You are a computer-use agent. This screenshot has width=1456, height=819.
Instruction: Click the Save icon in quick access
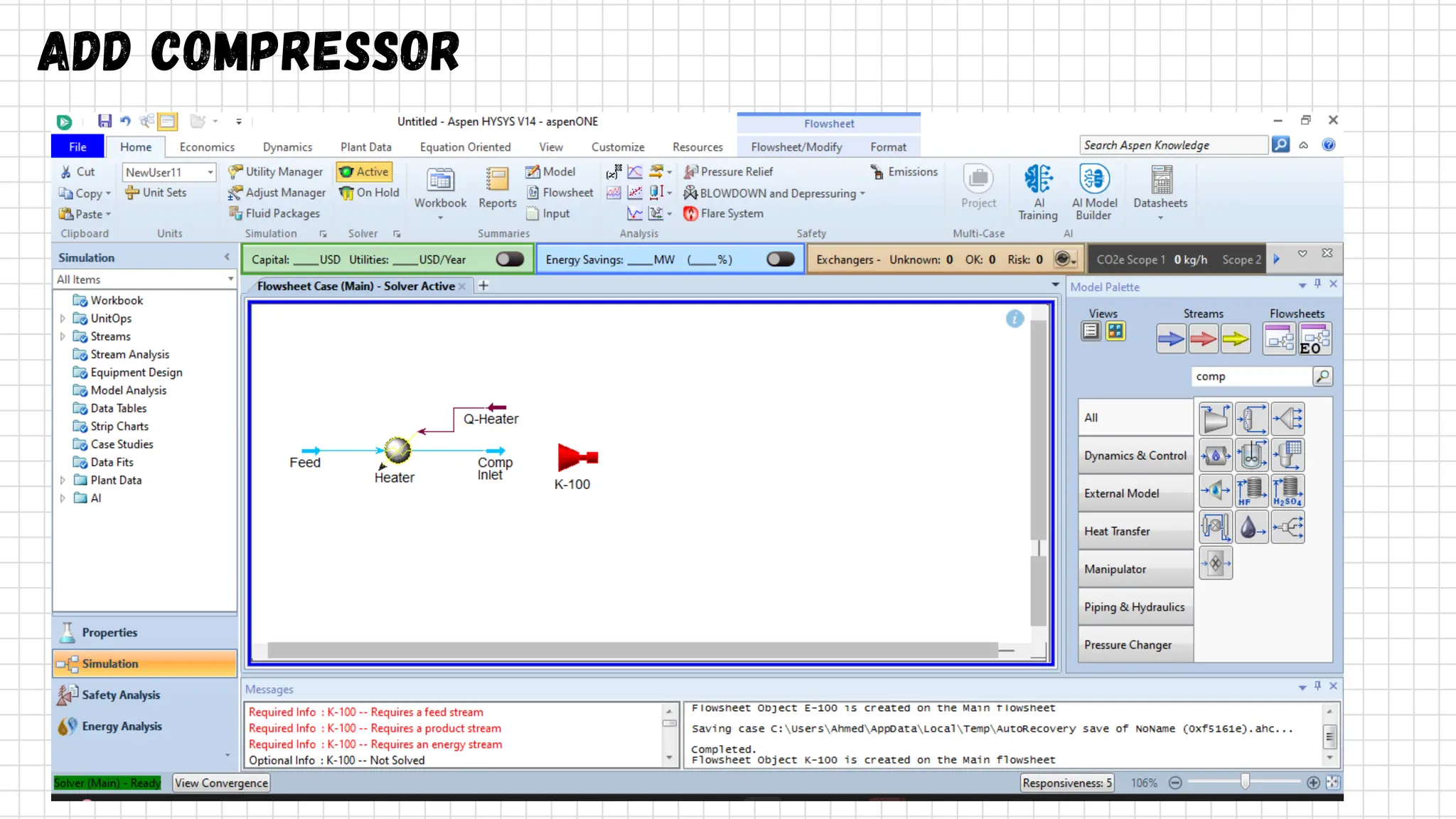[105, 121]
